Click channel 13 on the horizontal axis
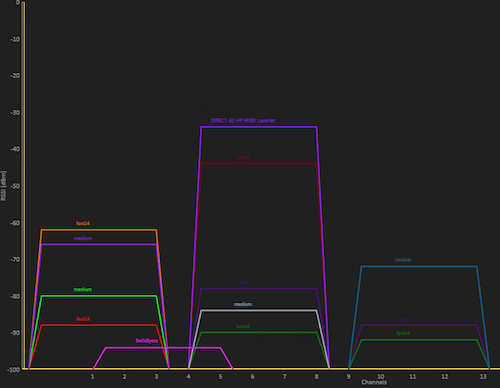This screenshot has height=388, width=500. [x=483, y=377]
